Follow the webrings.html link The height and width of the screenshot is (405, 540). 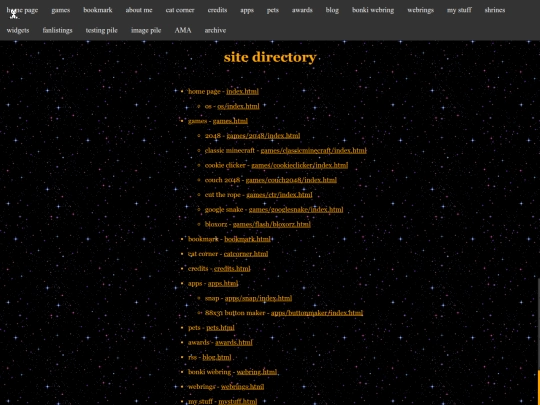[x=242, y=386]
